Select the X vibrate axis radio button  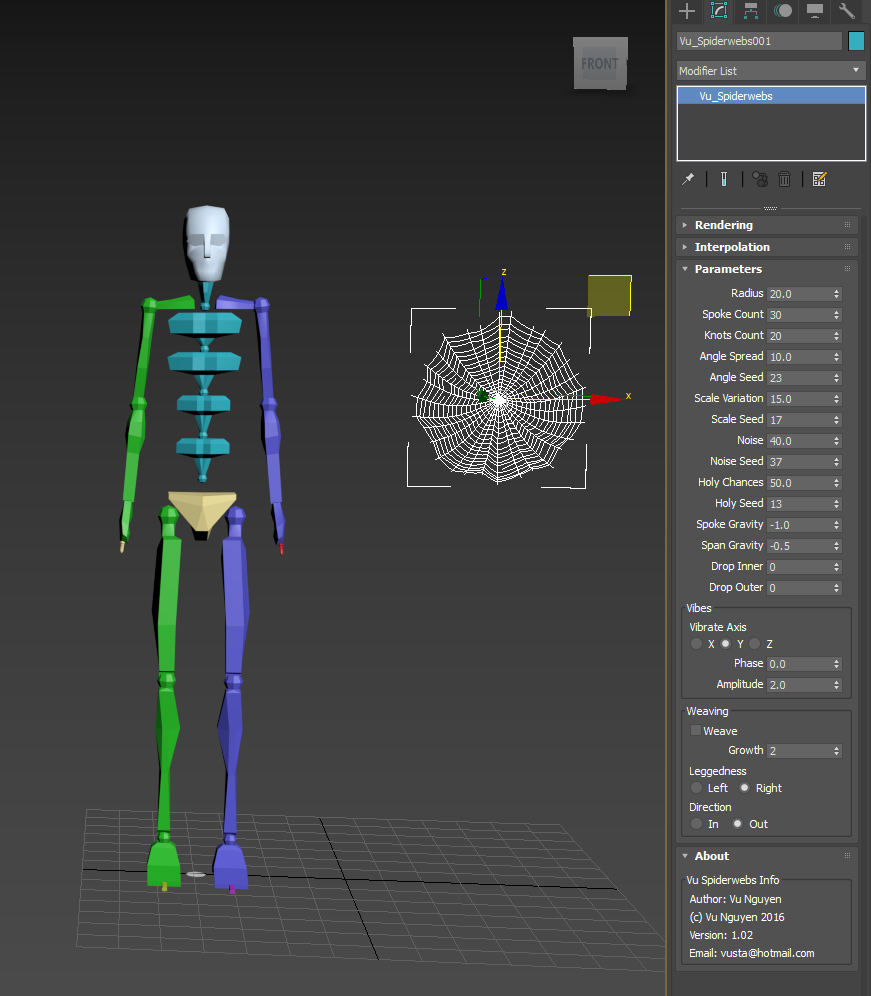(697, 644)
